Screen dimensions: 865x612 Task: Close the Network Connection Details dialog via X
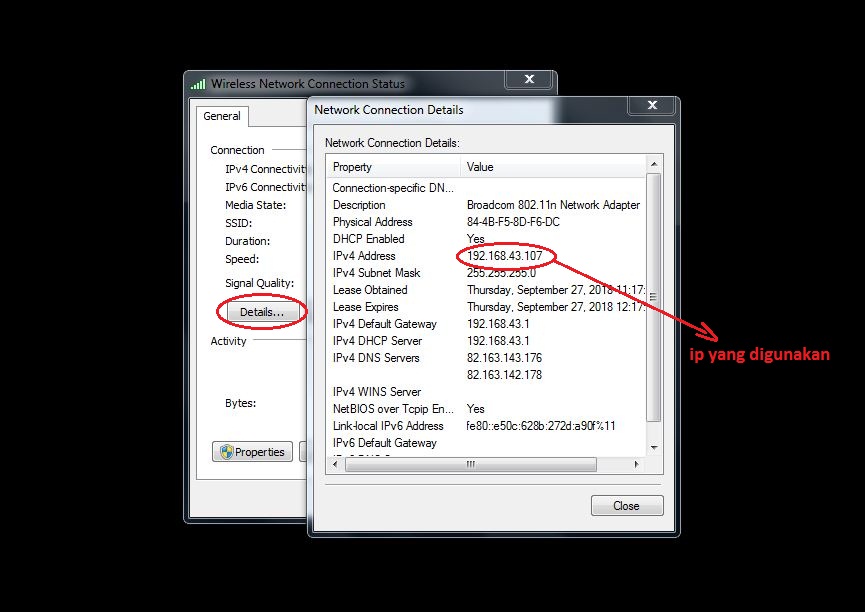tap(652, 105)
